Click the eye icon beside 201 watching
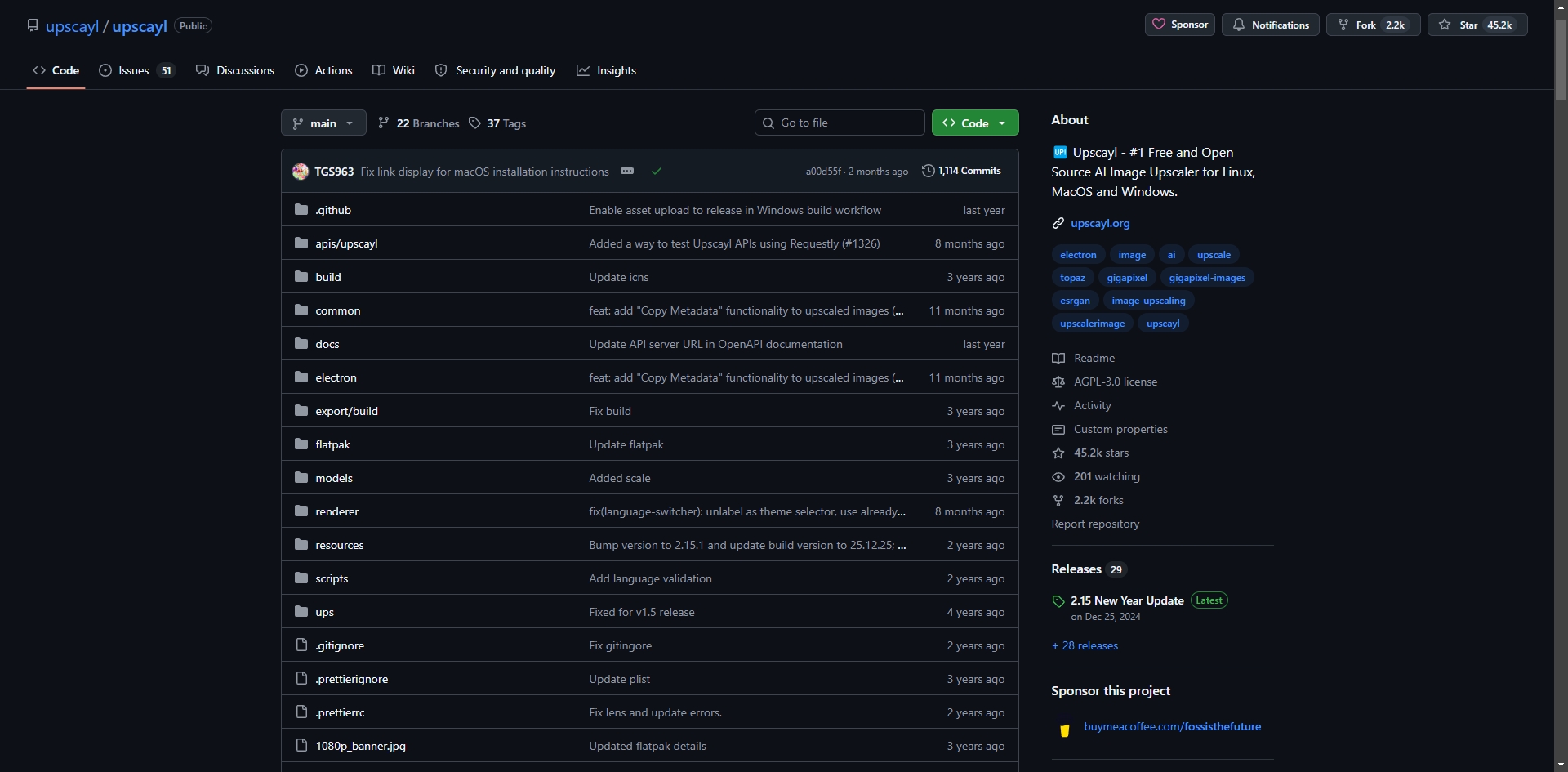1568x772 pixels. tap(1058, 477)
